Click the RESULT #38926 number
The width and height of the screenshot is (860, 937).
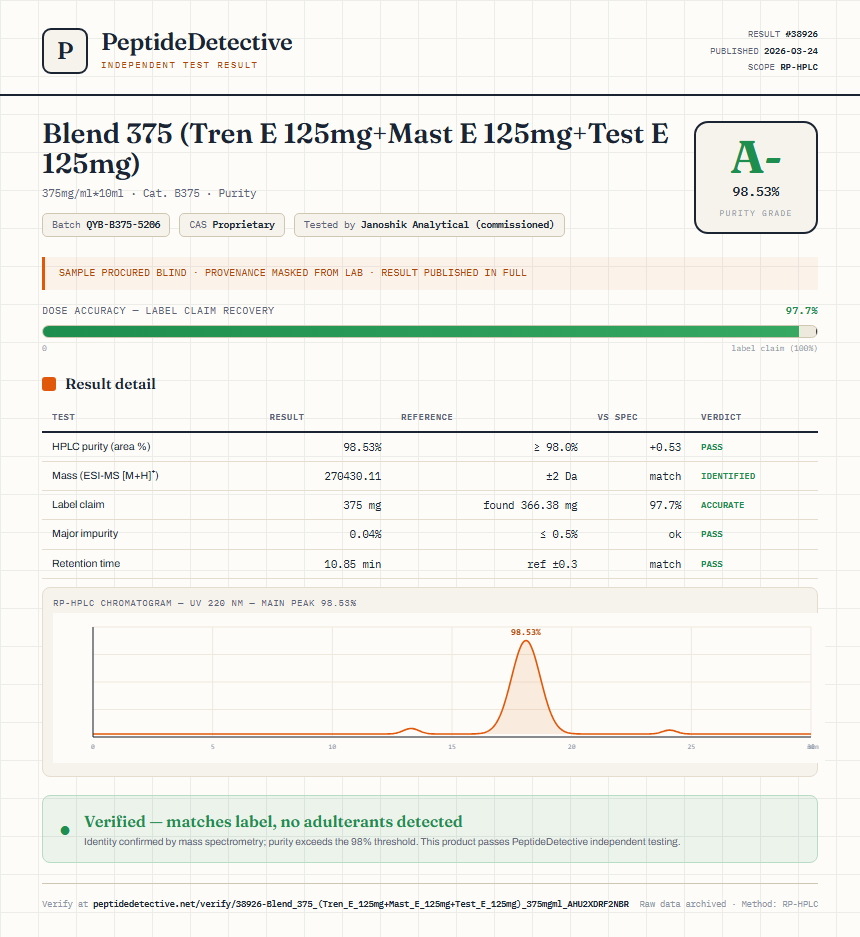click(x=783, y=34)
